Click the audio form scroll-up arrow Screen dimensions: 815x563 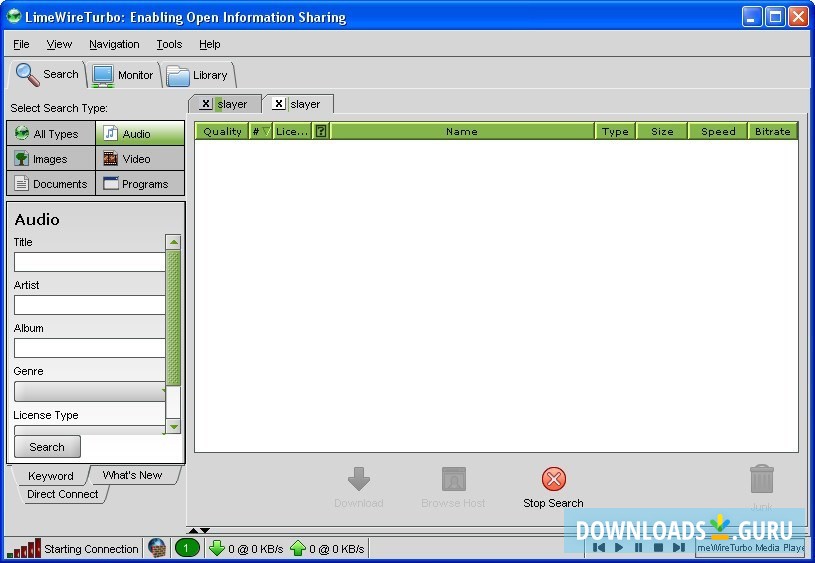(x=174, y=242)
